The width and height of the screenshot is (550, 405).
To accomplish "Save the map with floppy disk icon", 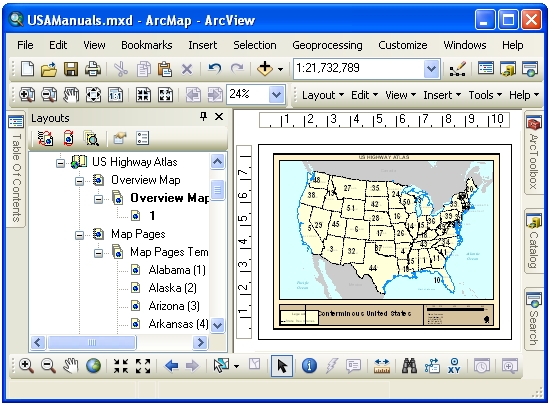I will (71, 69).
